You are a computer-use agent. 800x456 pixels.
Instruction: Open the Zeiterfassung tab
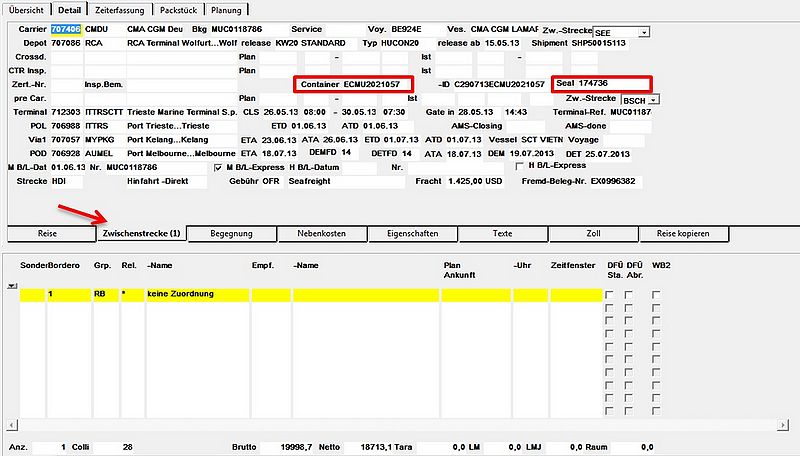pyautogui.click(x=119, y=10)
